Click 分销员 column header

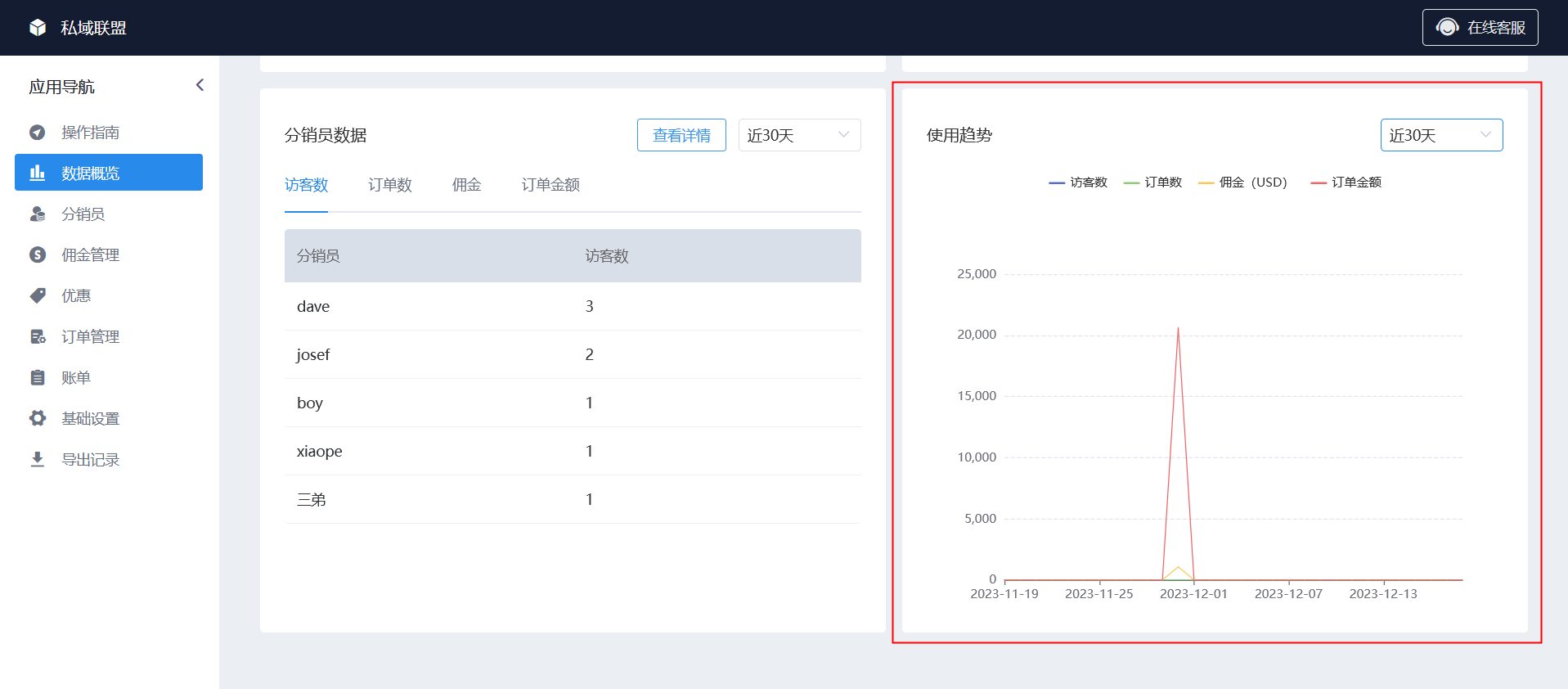coord(318,256)
